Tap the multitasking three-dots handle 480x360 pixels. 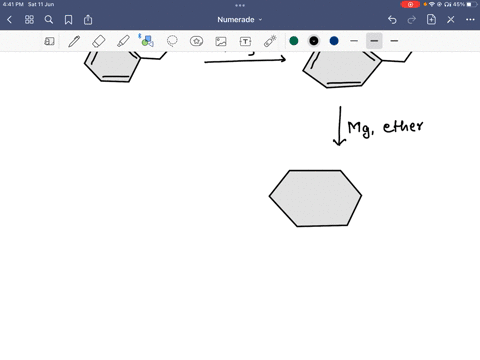pos(240,5)
